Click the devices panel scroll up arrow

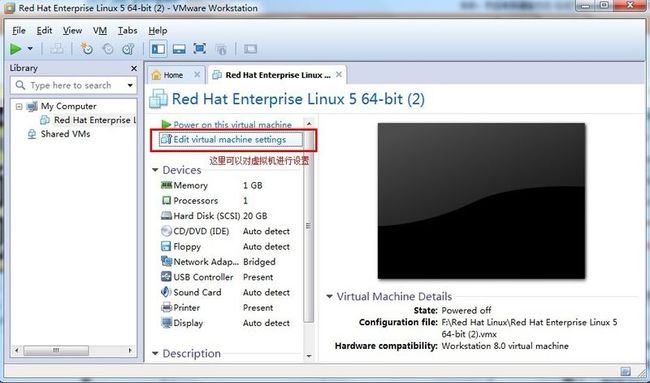point(309,124)
